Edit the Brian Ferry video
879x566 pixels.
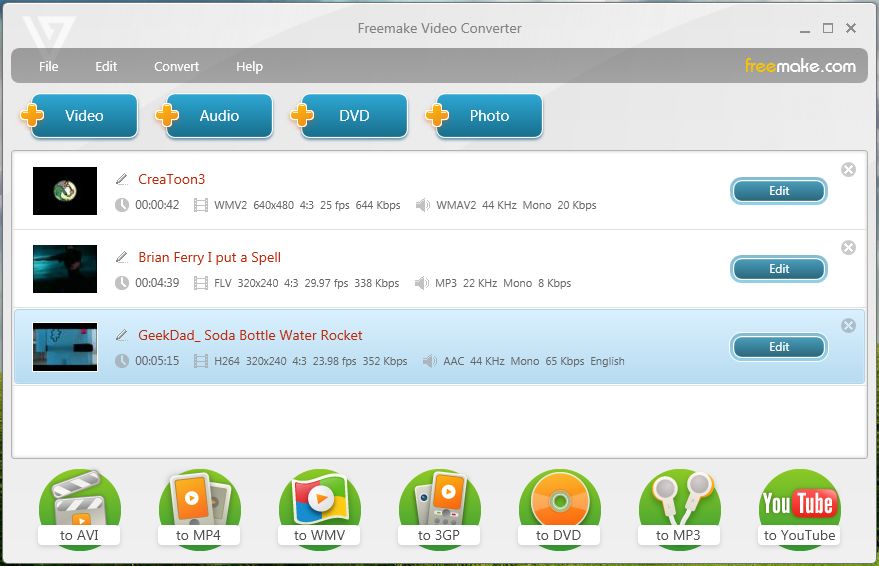(x=779, y=269)
